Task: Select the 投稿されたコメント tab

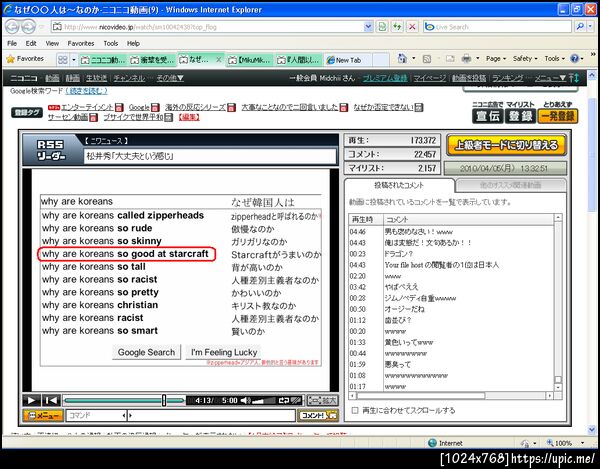Action: (x=399, y=185)
